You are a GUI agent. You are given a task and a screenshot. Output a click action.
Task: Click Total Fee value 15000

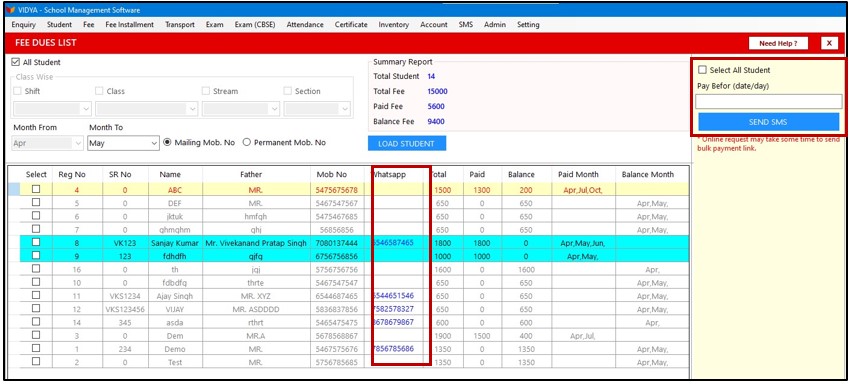click(437, 91)
